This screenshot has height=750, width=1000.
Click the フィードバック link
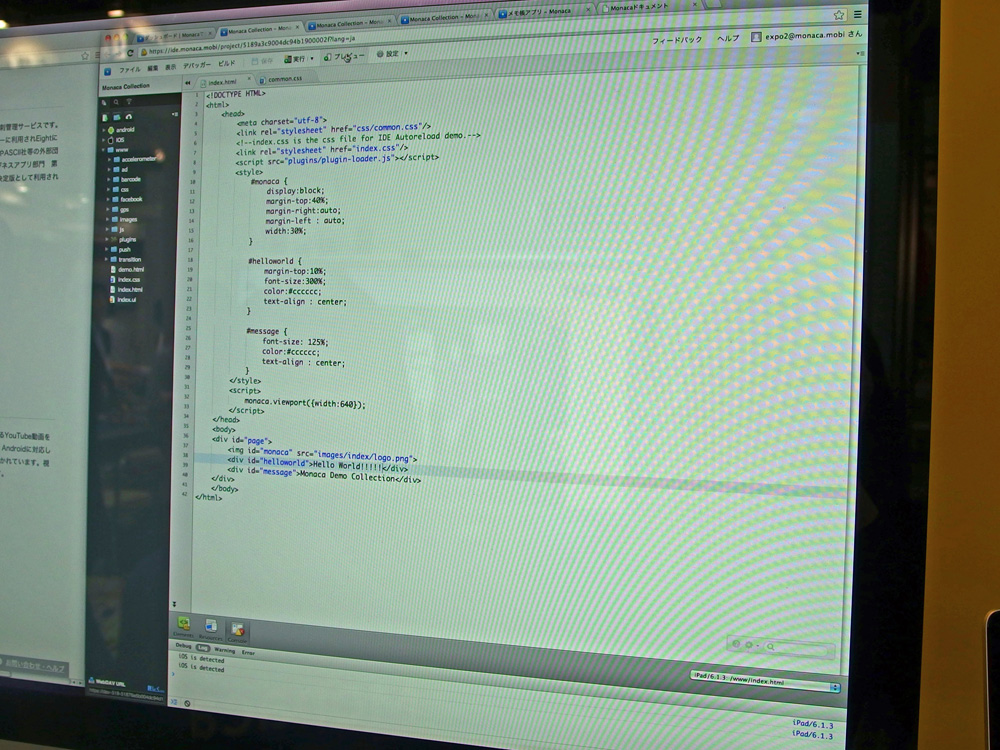[677, 40]
